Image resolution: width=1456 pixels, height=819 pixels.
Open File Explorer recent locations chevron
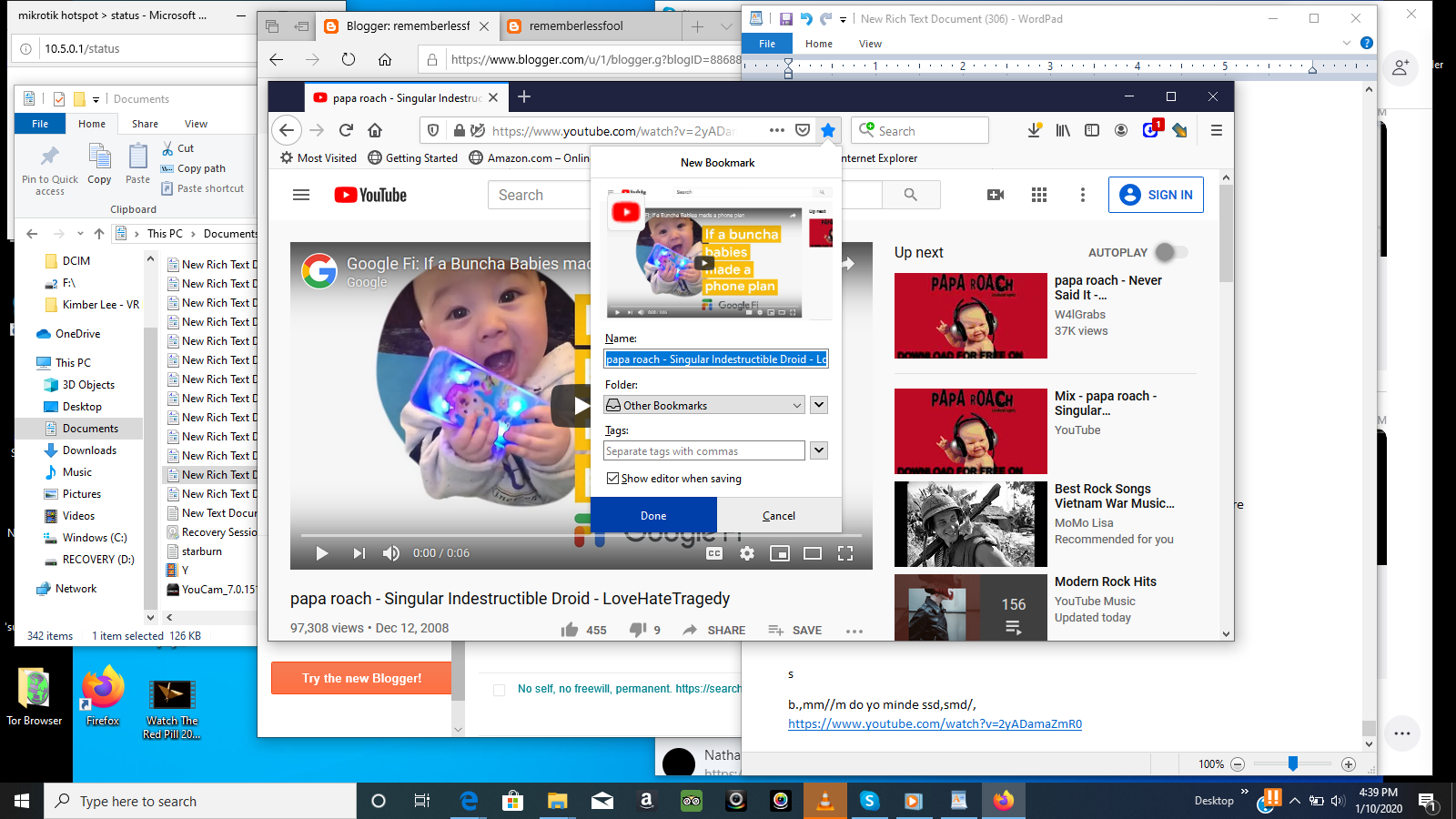80,234
